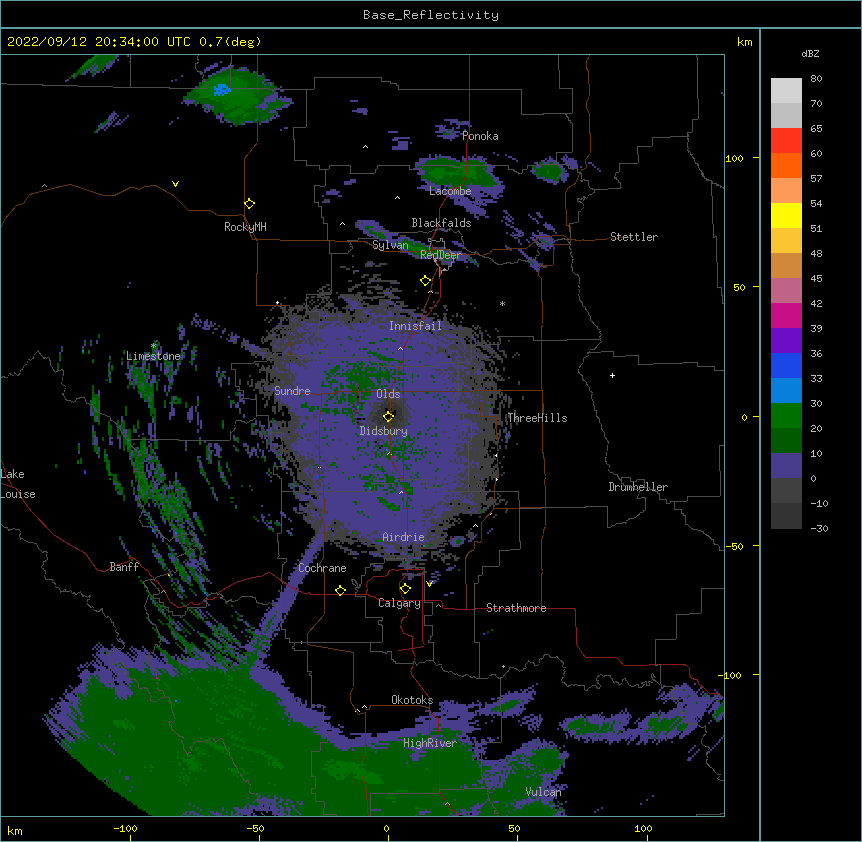Click the Calgary city label
This screenshot has height=842, width=862.
tap(400, 603)
